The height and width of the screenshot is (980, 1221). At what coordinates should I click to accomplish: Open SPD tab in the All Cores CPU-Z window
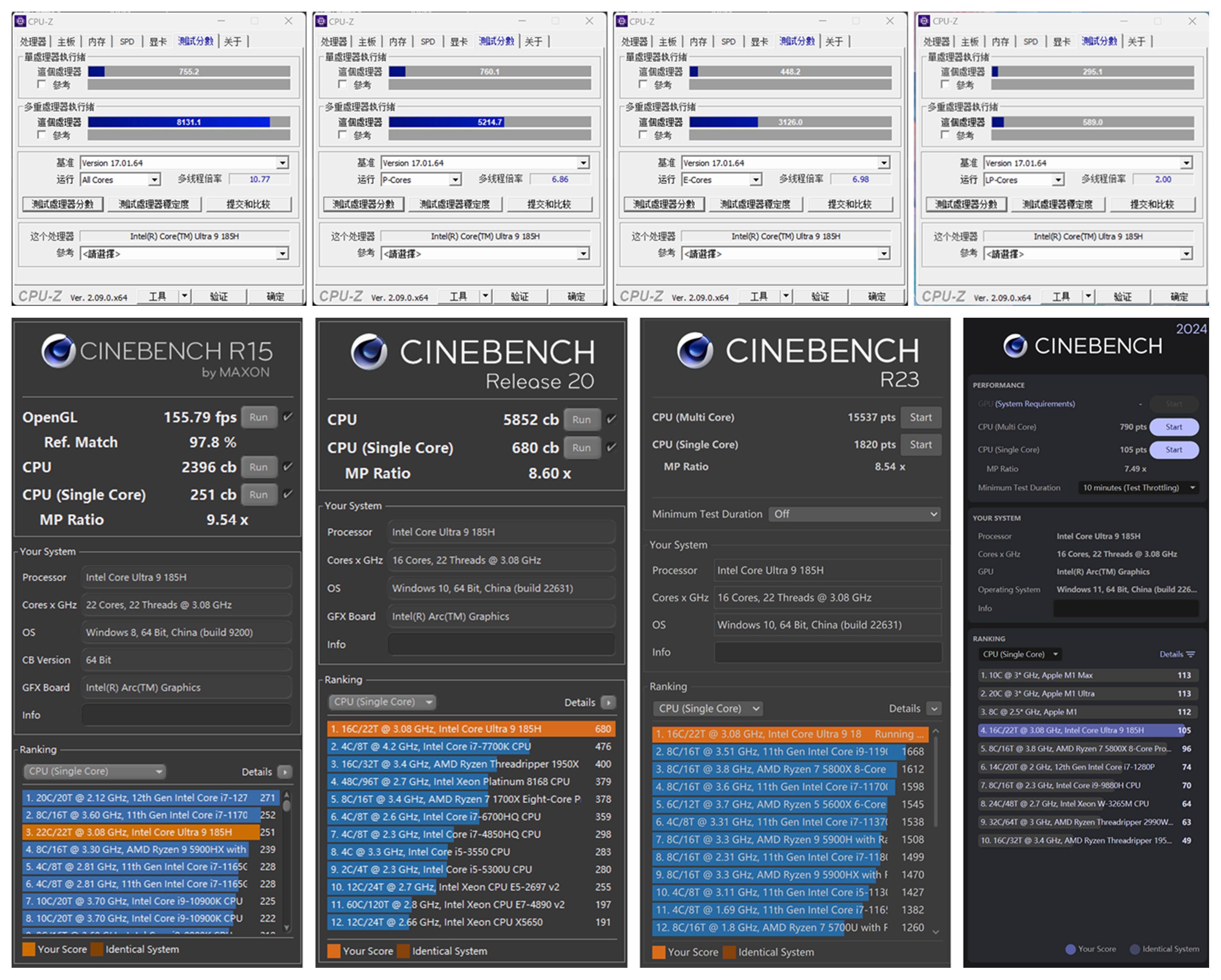(127, 41)
